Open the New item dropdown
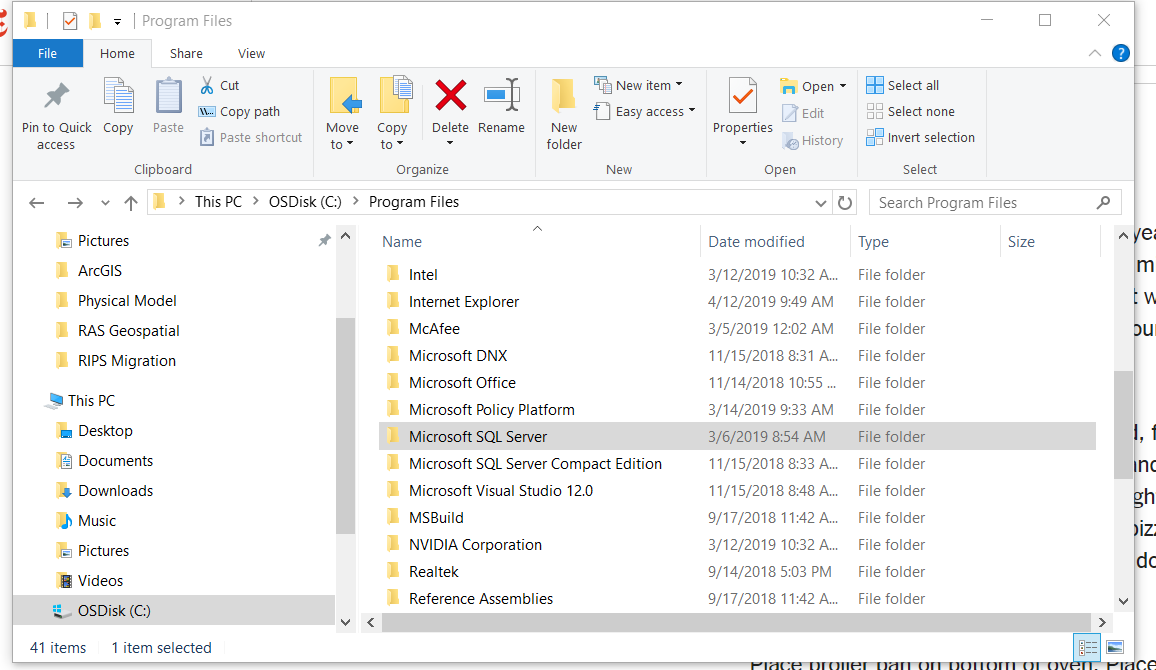 (x=645, y=84)
